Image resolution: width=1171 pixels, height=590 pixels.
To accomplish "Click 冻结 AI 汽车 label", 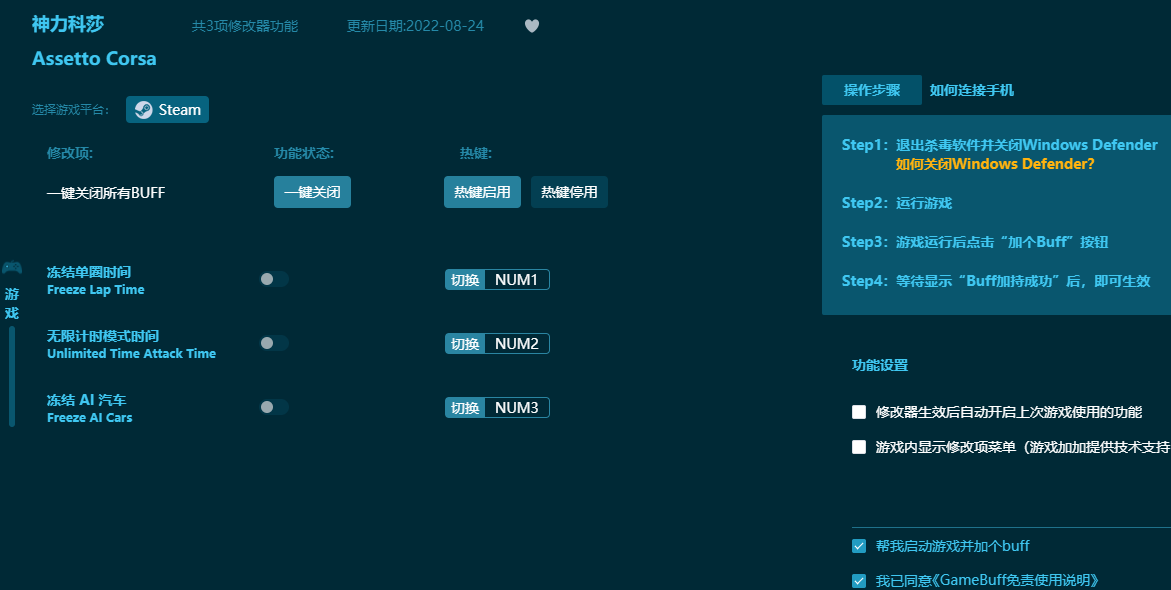I will pyautogui.click(x=87, y=400).
